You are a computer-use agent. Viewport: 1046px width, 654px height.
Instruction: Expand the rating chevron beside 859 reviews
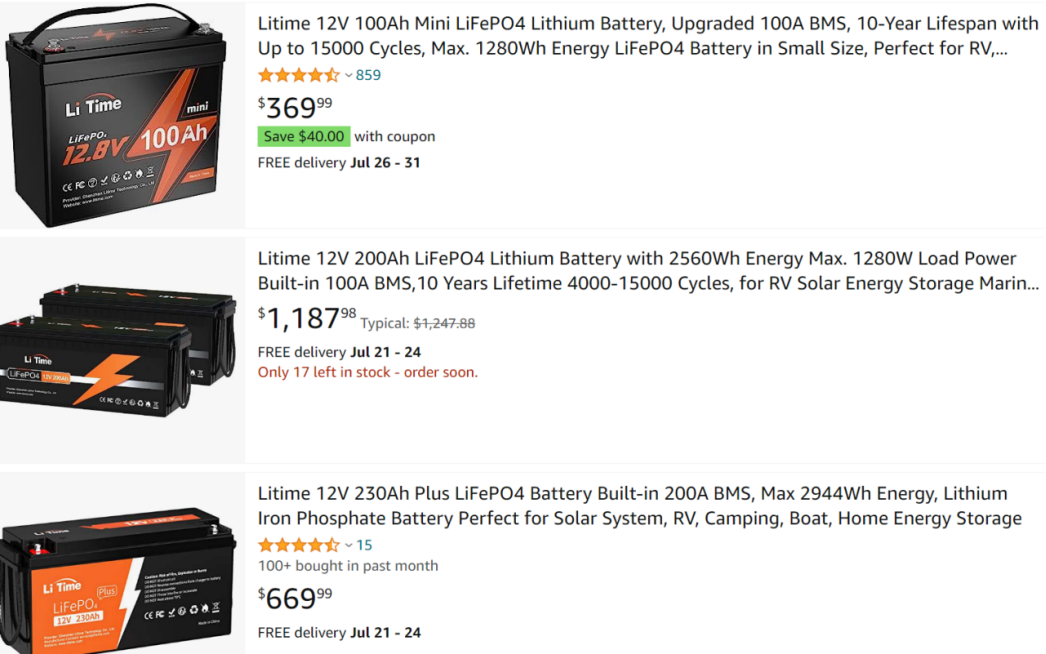(x=348, y=75)
